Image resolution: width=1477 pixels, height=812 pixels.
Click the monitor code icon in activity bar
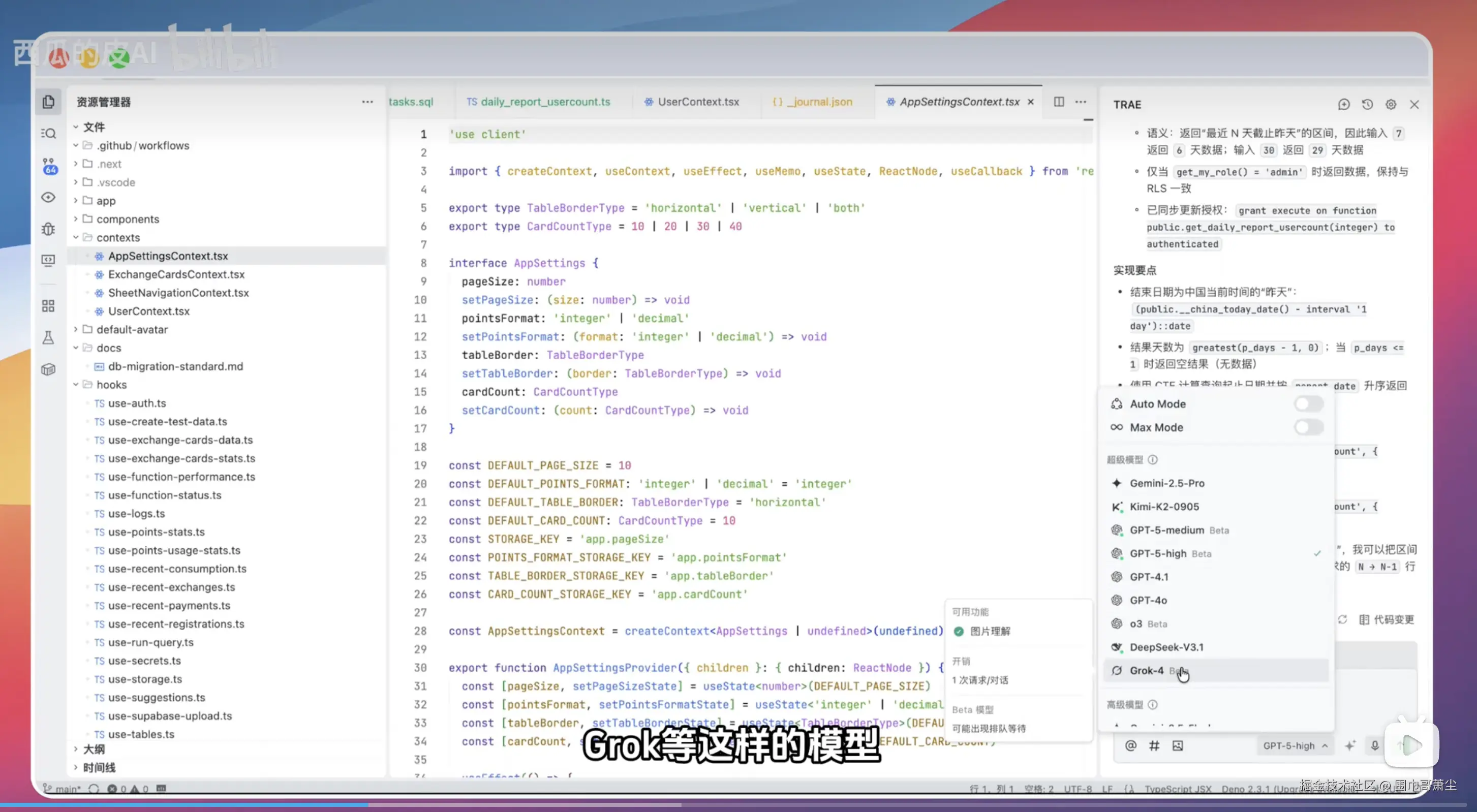click(x=48, y=261)
